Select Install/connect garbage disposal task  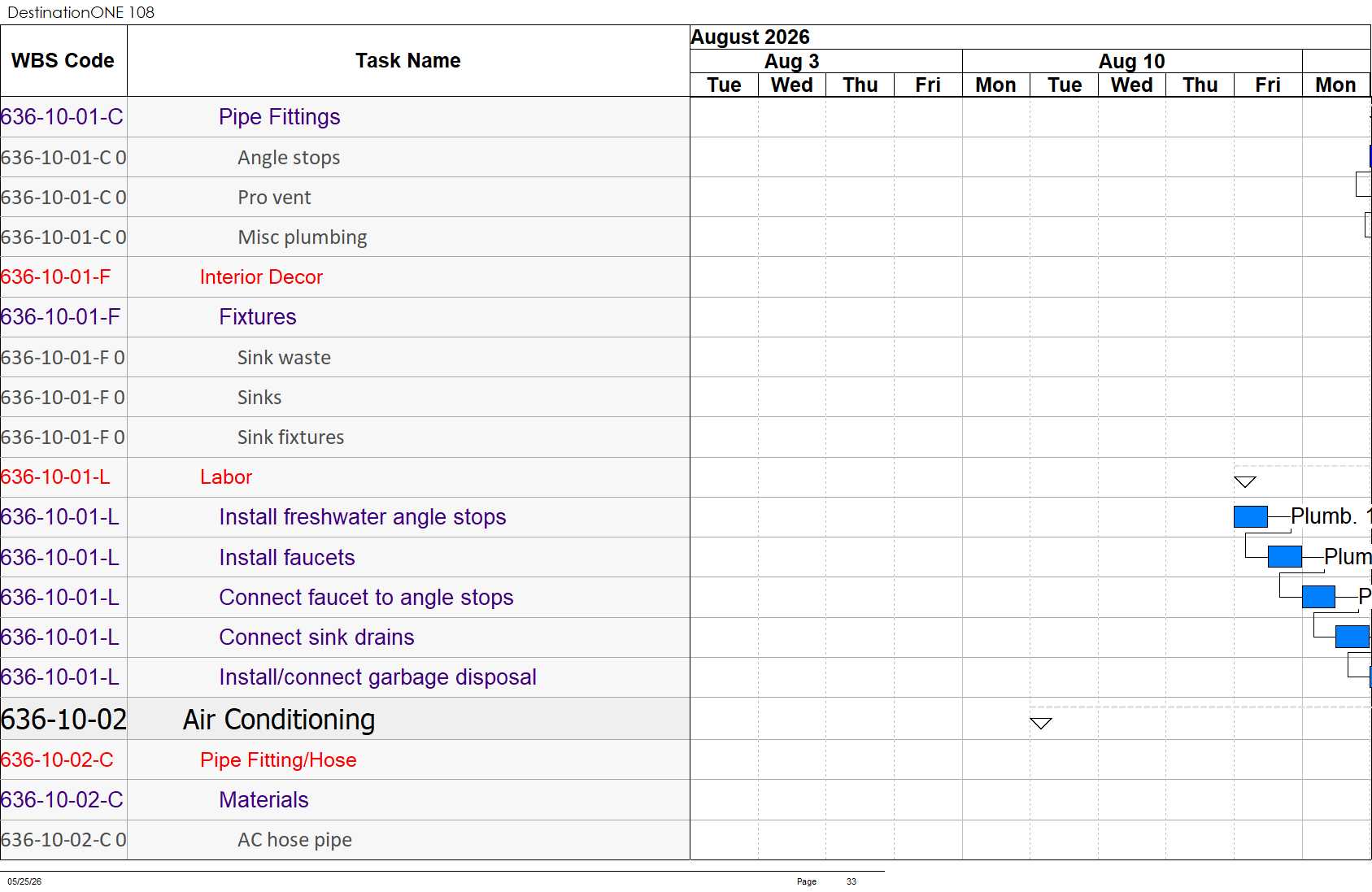[377, 677]
